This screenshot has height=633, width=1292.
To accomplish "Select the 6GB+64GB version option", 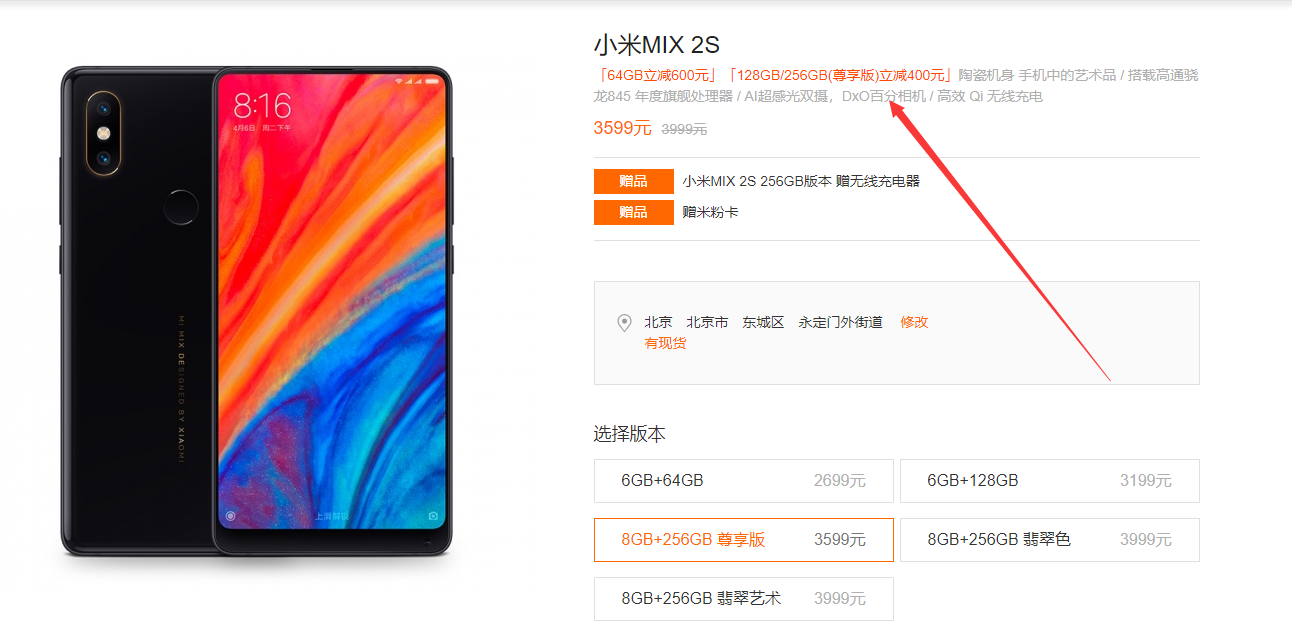I will pyautogui.click(x=743, y=481).
